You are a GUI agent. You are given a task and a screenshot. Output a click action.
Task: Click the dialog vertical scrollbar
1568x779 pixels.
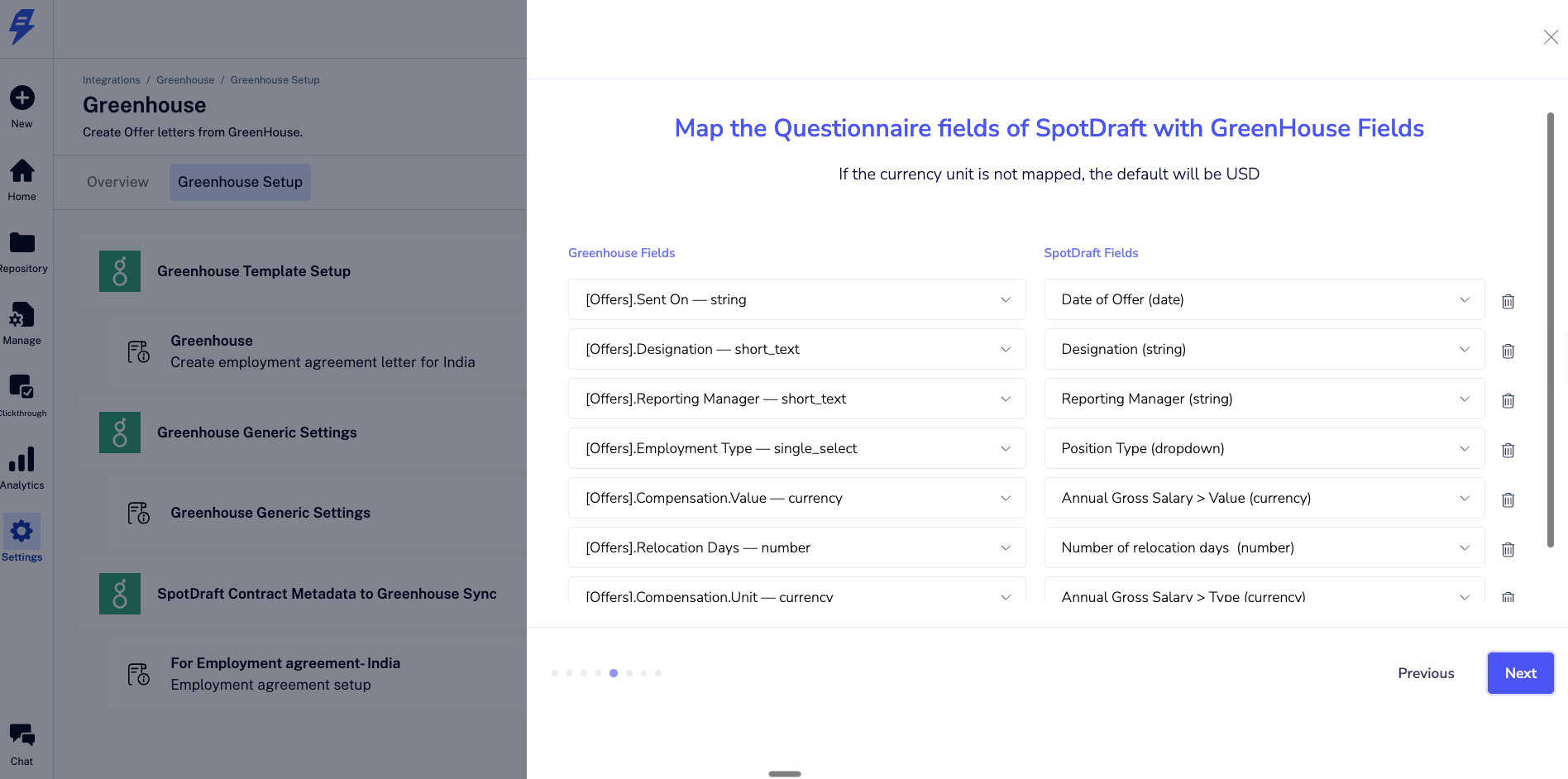[x=1551, y=330]
